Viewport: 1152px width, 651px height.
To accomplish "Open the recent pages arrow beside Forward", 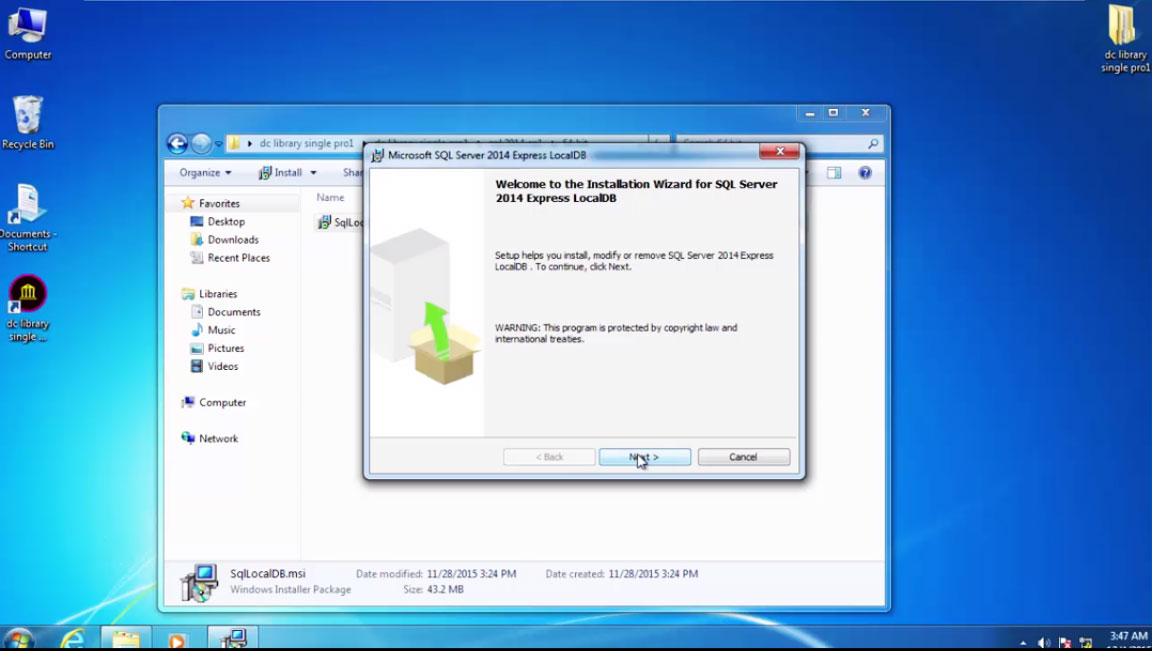I will coord(218,144).
